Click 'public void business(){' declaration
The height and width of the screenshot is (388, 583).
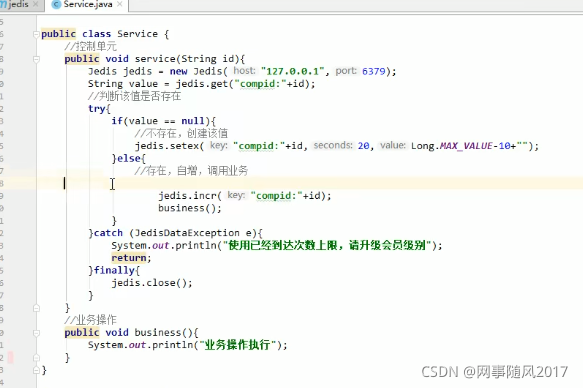[x=131, y=332]
